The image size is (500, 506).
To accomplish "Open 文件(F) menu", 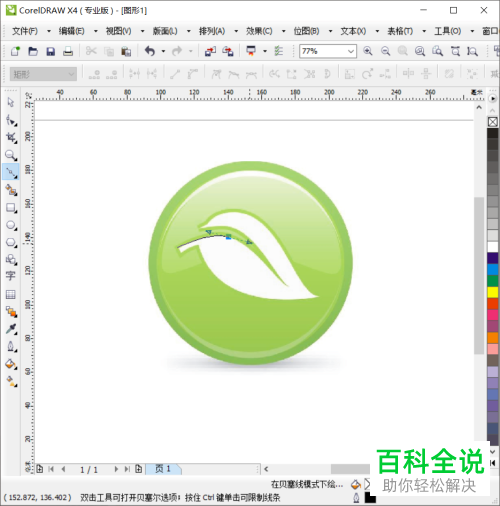I will coord(25,31).
